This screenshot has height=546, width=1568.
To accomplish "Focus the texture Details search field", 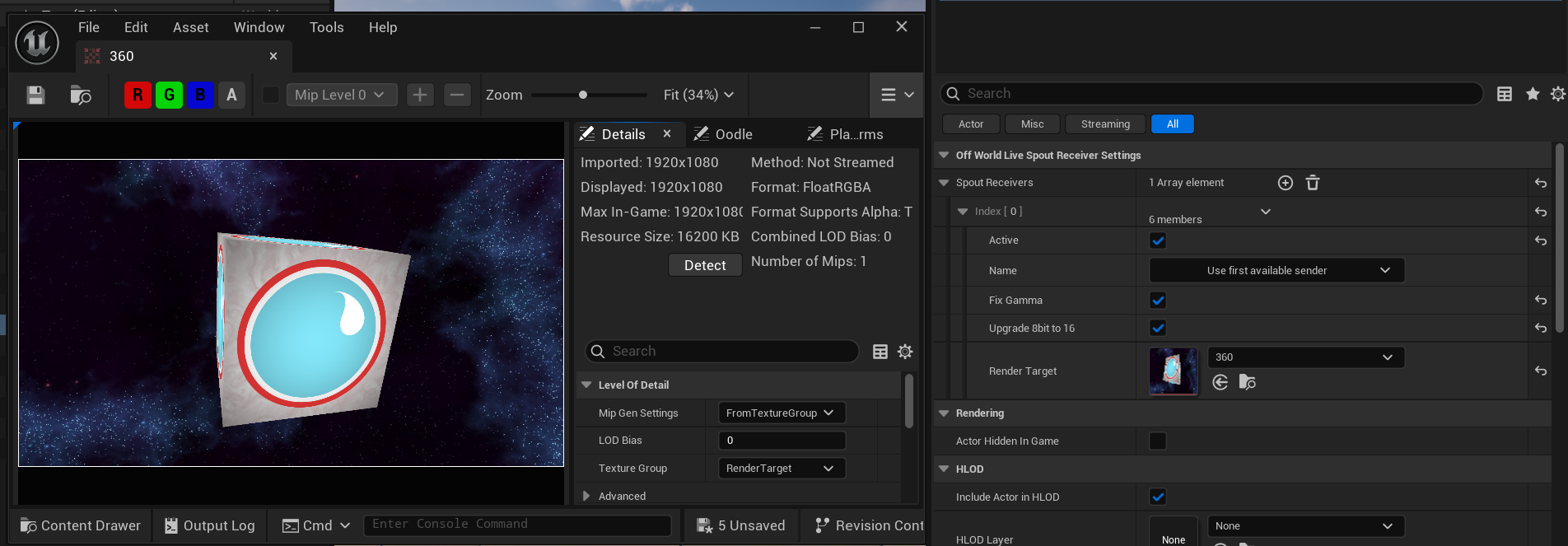I will [722, 351].
